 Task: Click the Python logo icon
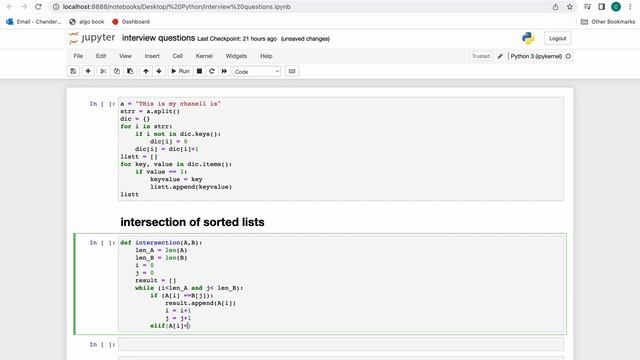[x=528, y=38]
